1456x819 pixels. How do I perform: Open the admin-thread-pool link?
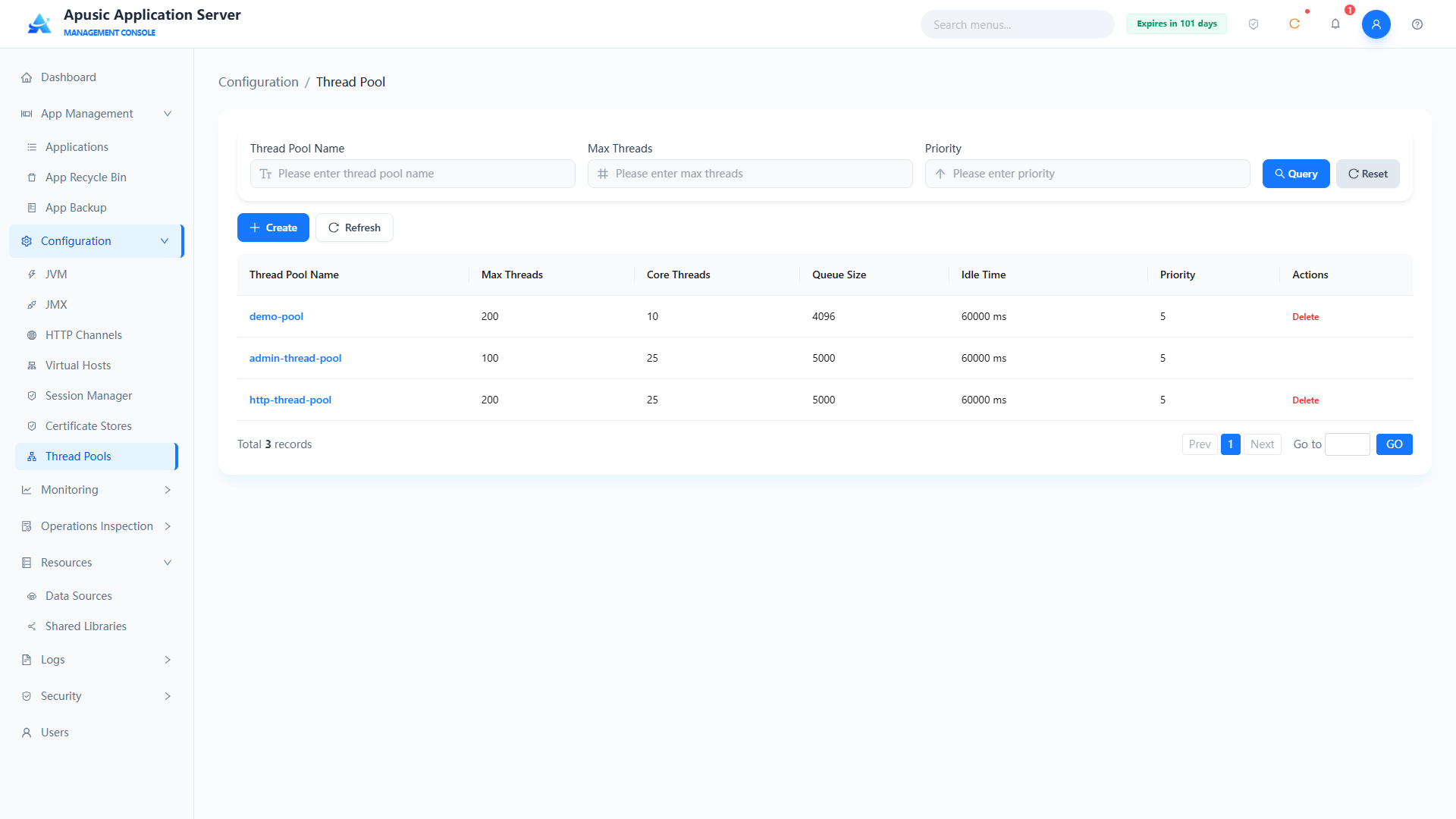coord(295,358)
